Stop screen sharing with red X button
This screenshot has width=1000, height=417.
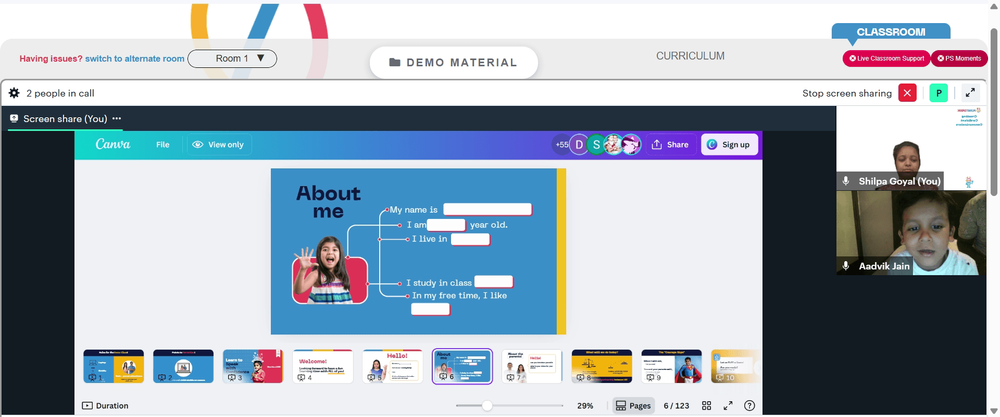click(907, 93)
